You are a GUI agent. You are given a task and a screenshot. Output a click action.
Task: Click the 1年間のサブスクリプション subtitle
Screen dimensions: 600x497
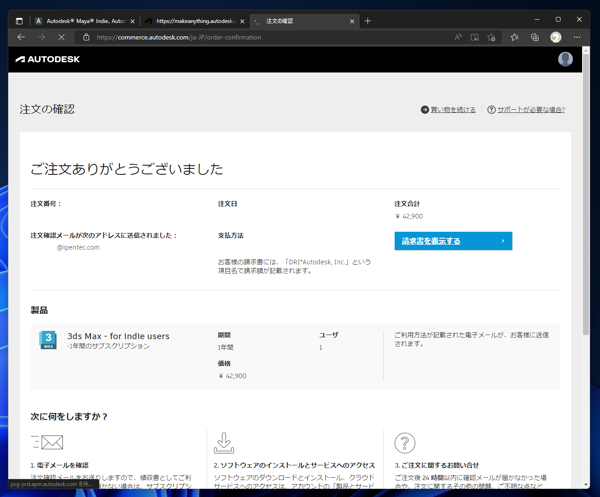tap(109, 346)
